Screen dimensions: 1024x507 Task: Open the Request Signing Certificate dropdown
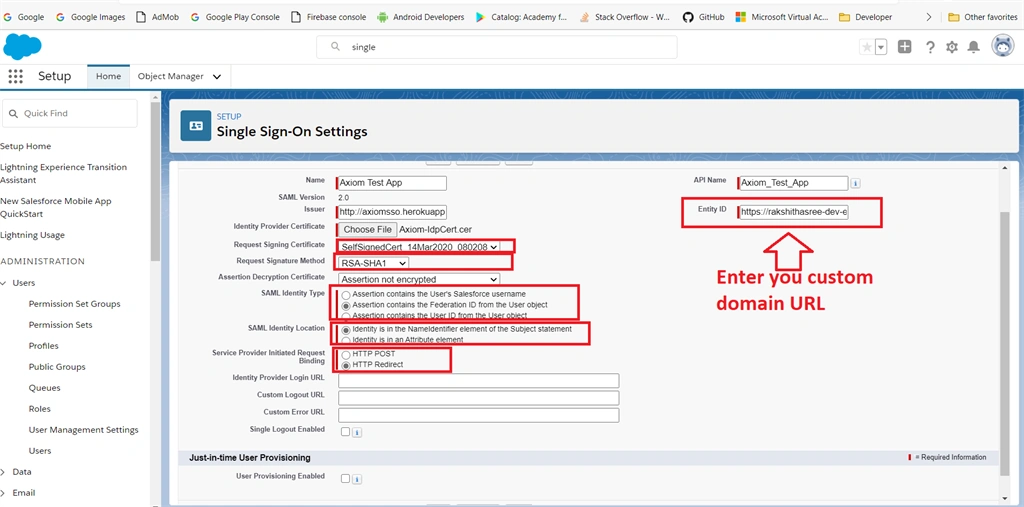419,247
